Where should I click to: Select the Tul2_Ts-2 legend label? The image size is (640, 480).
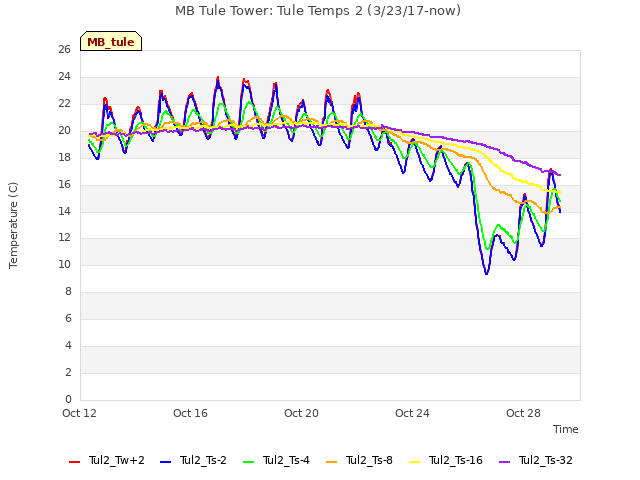203,460
